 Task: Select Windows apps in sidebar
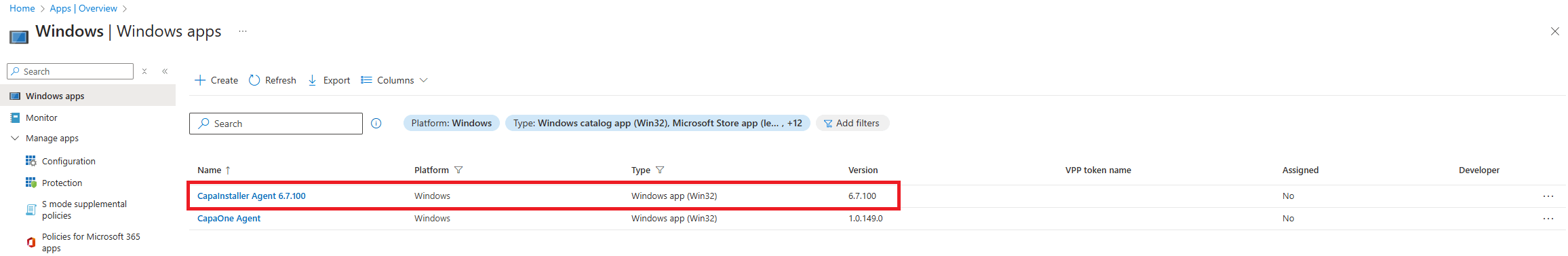click(87, 96)
